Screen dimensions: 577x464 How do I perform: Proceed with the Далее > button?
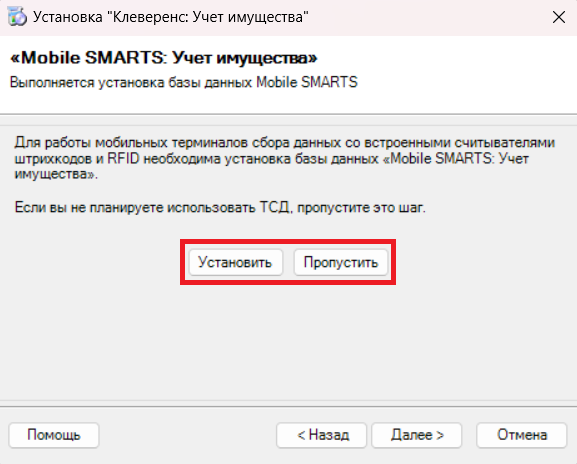417,435
